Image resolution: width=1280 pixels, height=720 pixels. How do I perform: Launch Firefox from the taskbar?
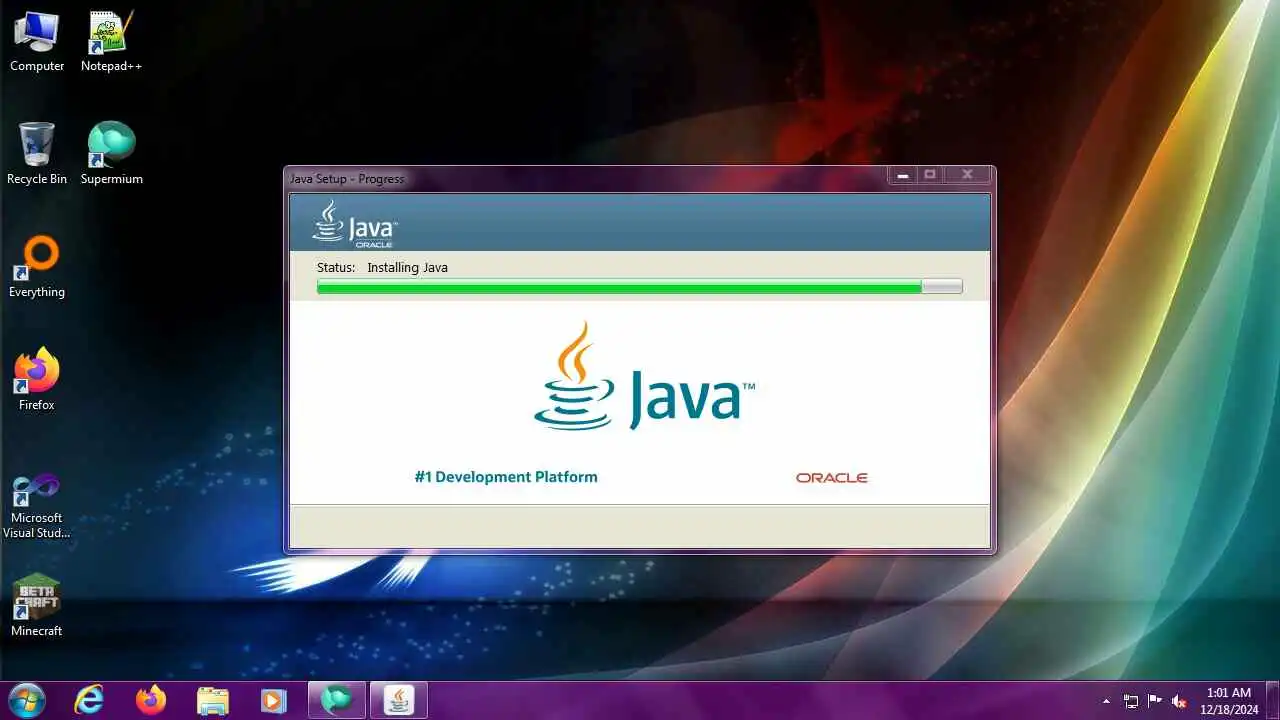pyautogui.click(x=151, y=700)
